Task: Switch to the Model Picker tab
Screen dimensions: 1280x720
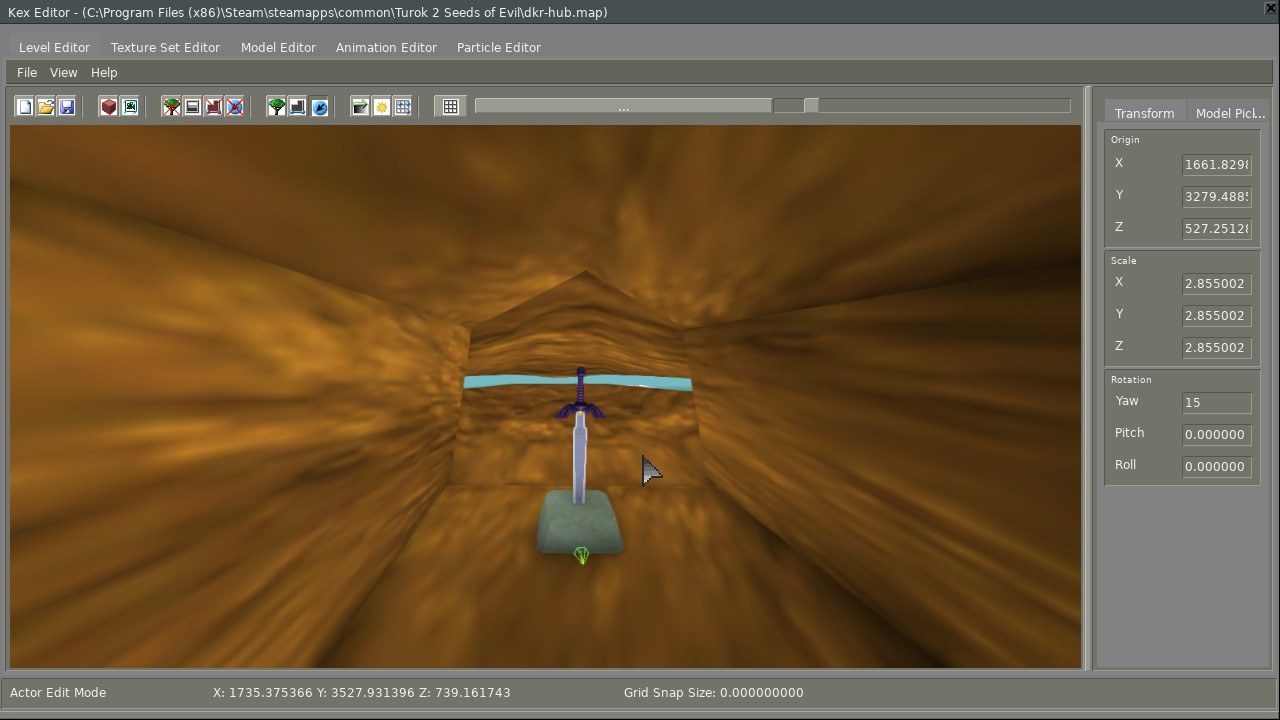Action: point(1229,113)
